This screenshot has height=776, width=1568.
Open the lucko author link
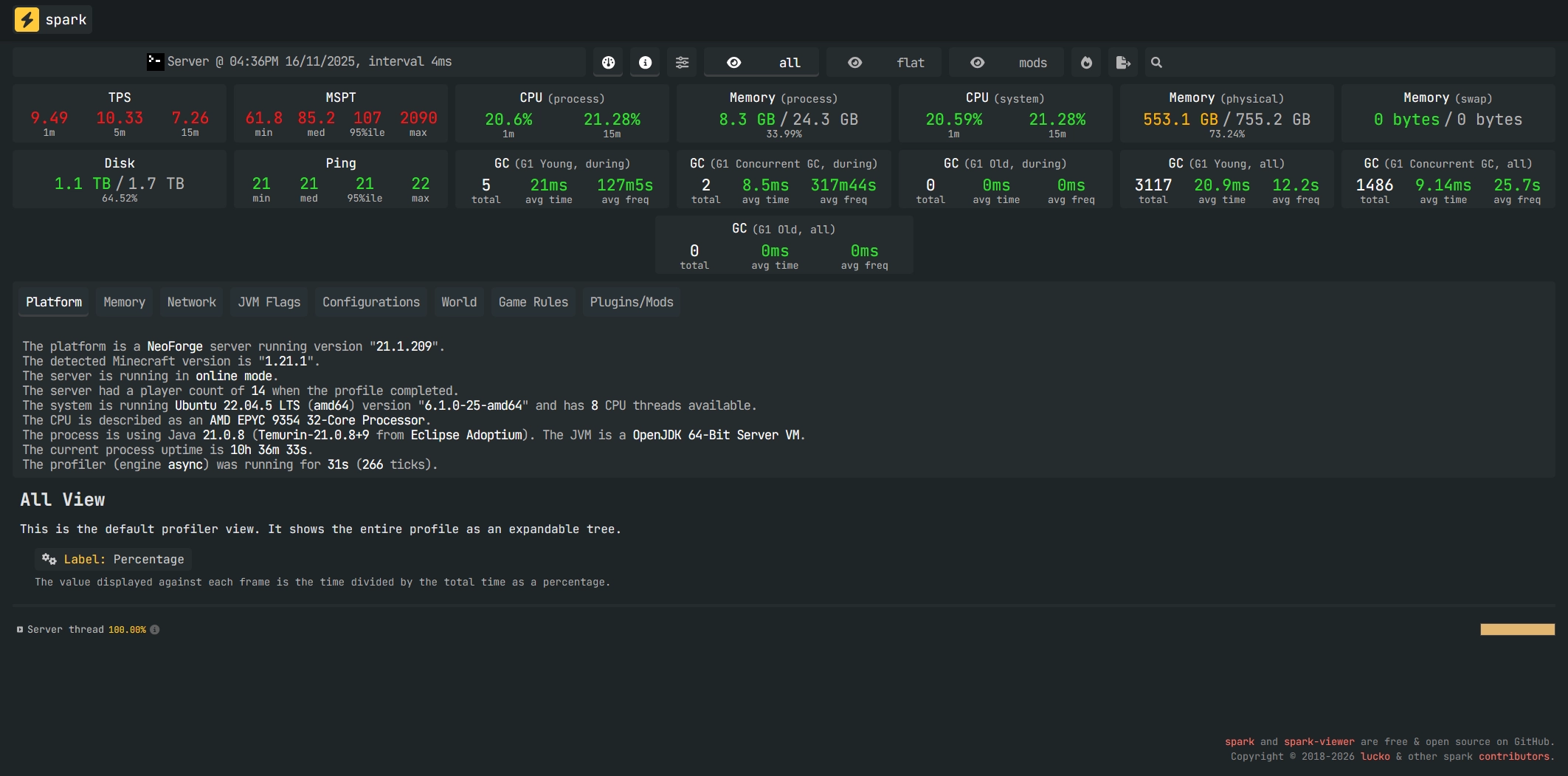coord(1375,757)
